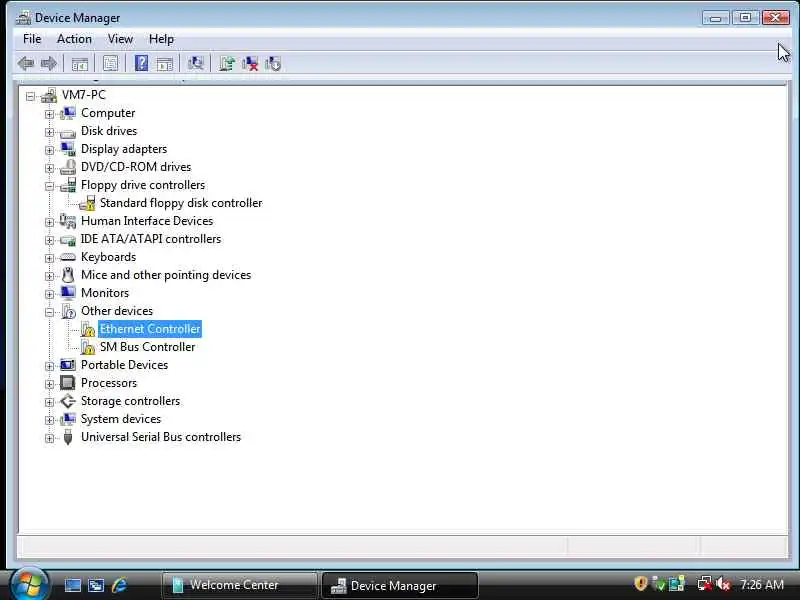The image size is (800, 600).
Task: Click the Human Interface Devices icon
Action: (x=68, y=221)
